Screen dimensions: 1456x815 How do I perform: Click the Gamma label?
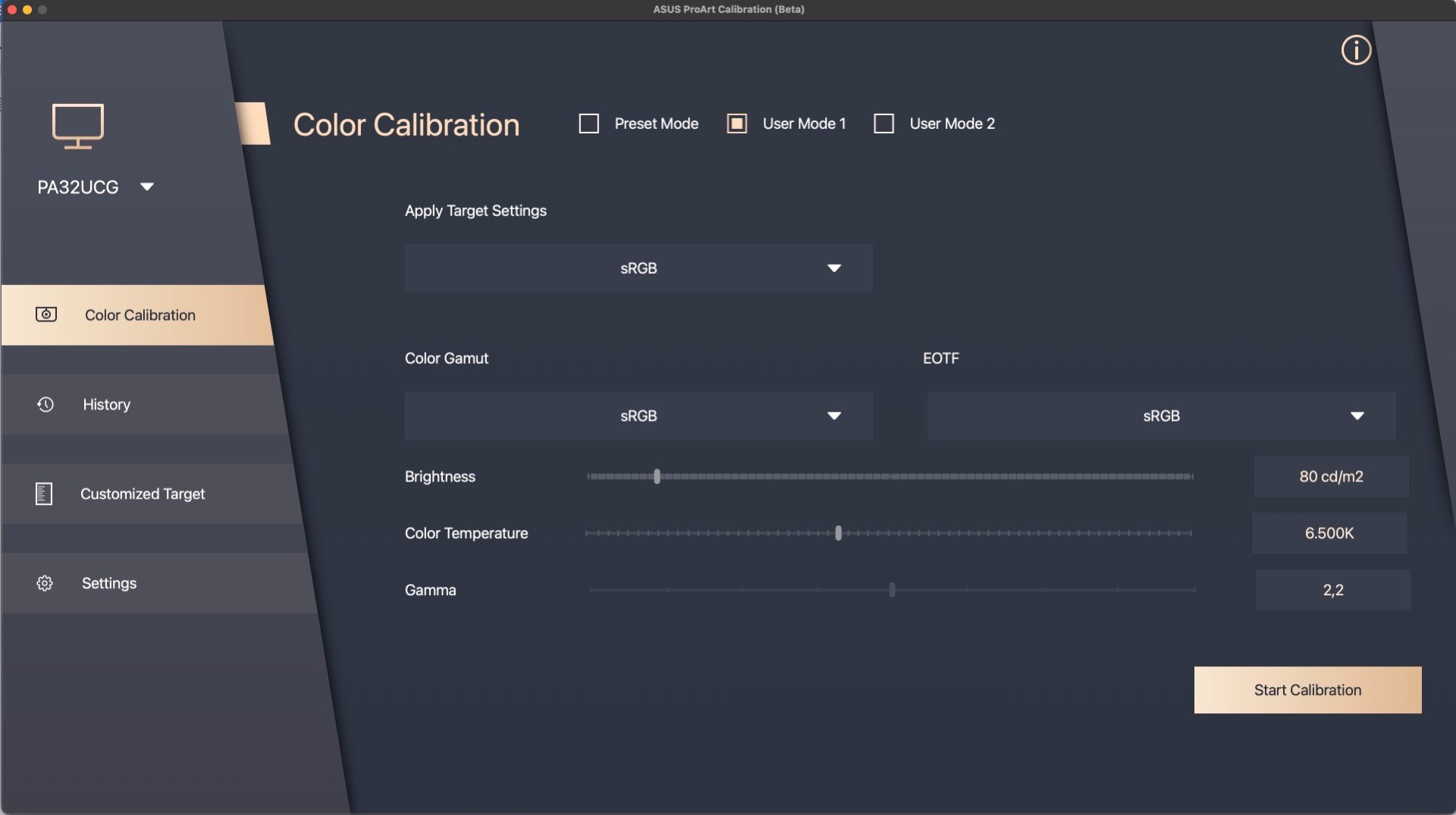(x=430, y=590)
